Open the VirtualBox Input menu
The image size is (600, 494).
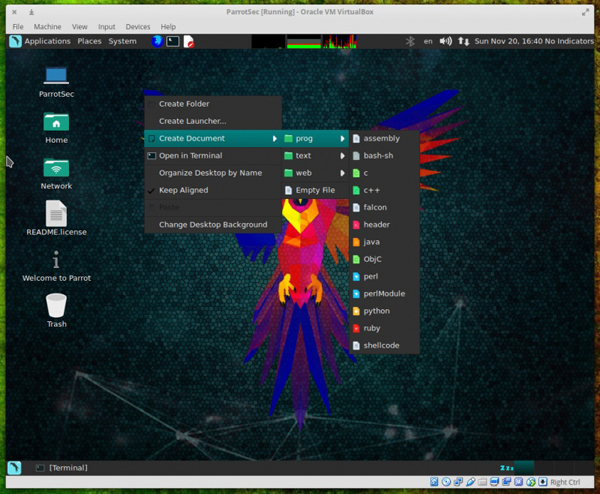[x=106, y=26]
